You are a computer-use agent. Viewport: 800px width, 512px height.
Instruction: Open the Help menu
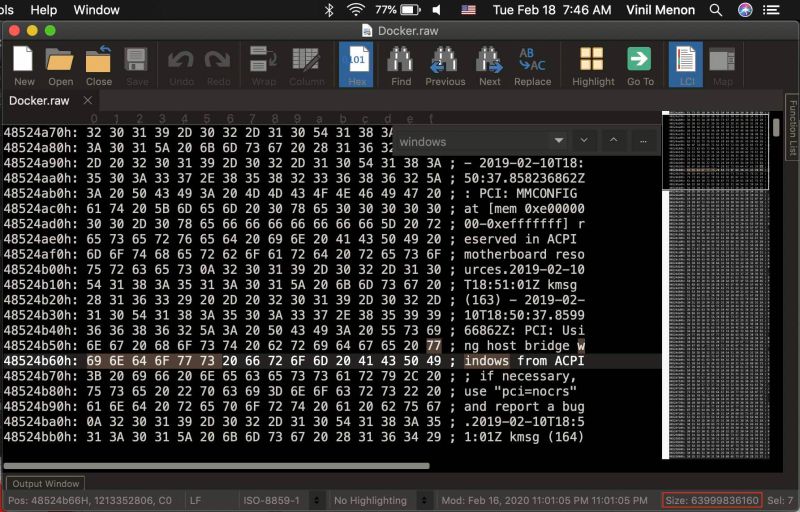(x=44, y=10)
